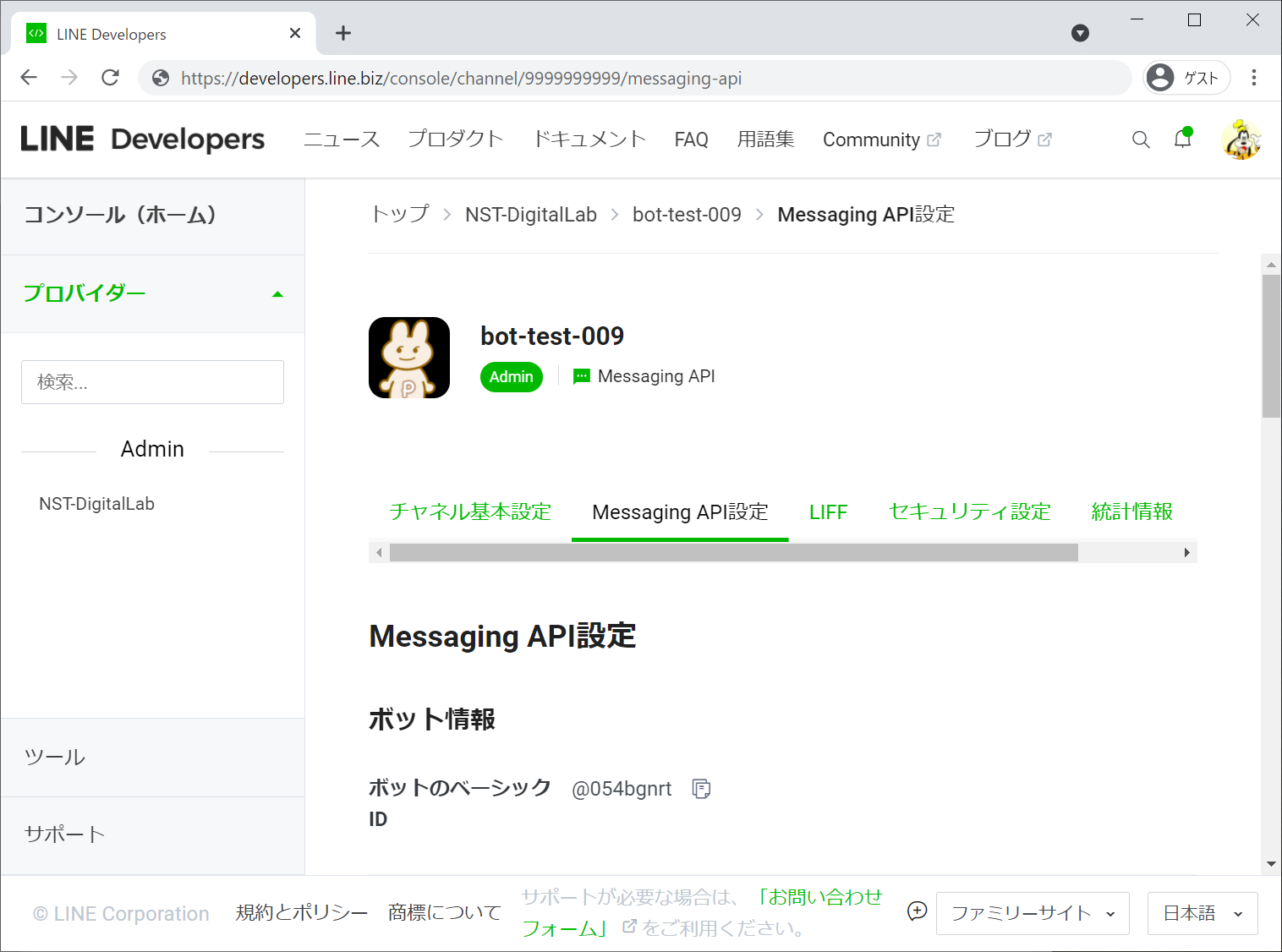Viewport: 1282px width, 952px height.
Task: Click the green Admin role badge
Action: pos(512,377)
